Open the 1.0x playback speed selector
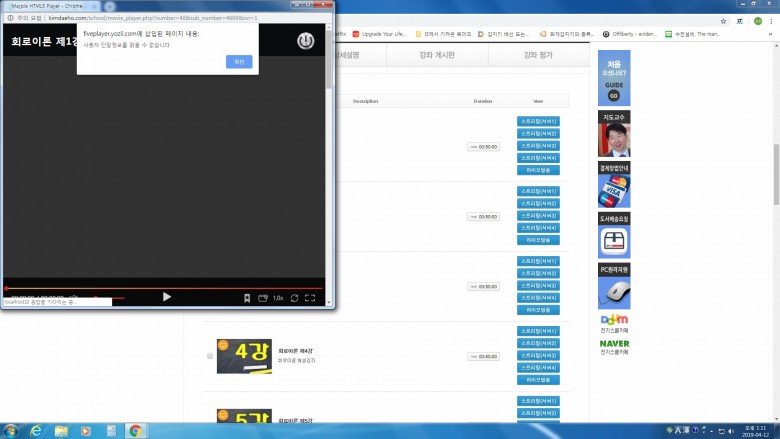Image resolution: width=780 pixels, height=439 pixels. [x=278, y=298]
